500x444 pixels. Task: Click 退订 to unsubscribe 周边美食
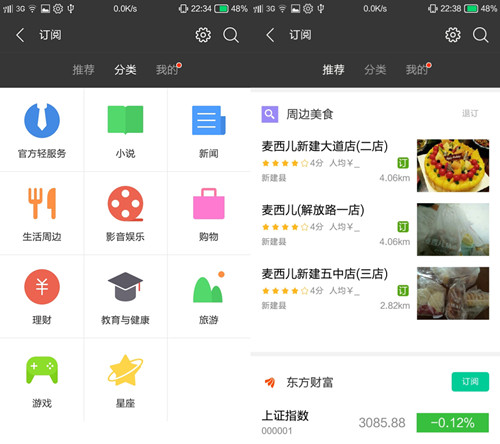[x=470, y=114]
